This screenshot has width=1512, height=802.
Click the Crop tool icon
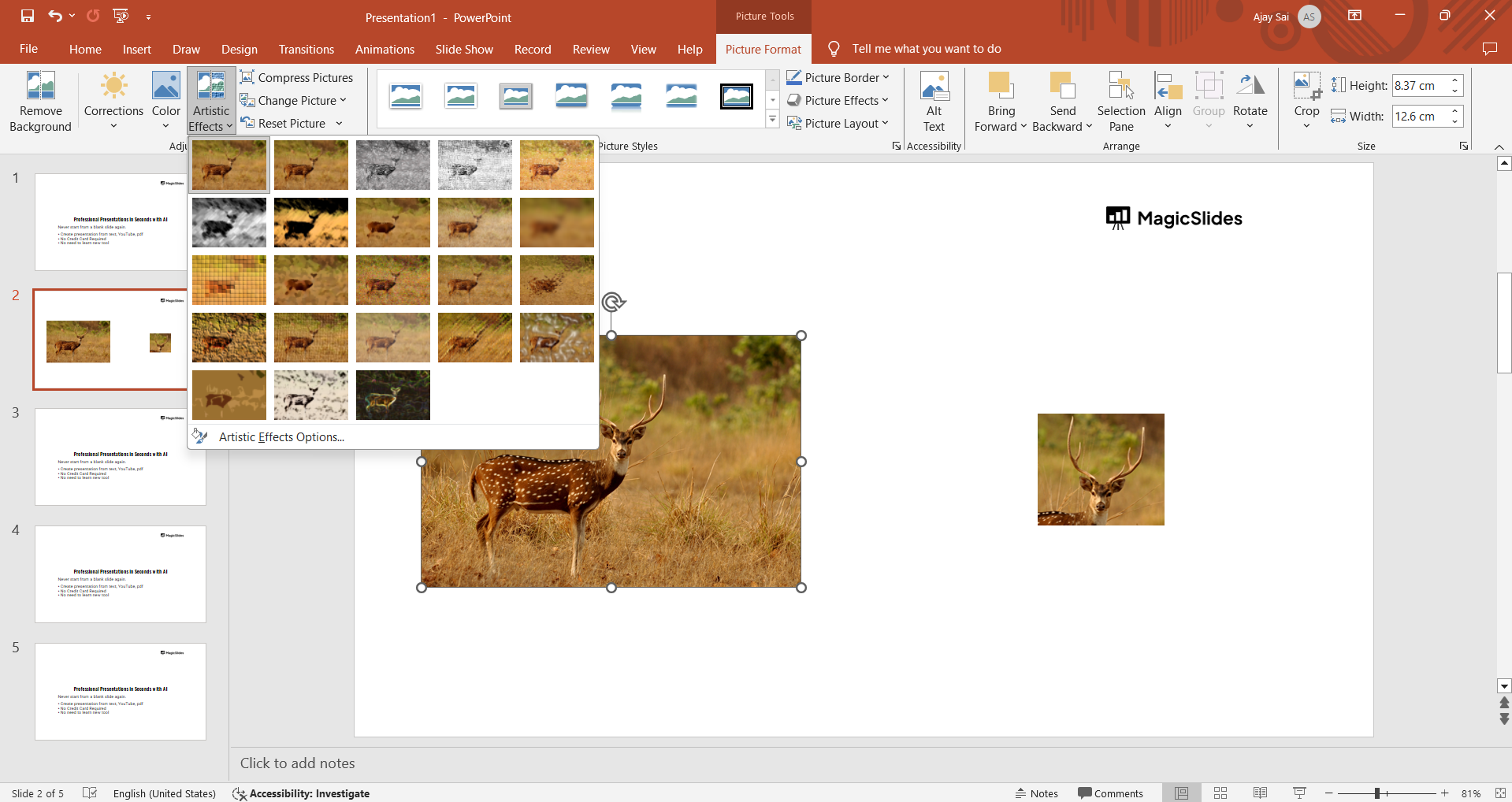click(x=1306, y=85)
